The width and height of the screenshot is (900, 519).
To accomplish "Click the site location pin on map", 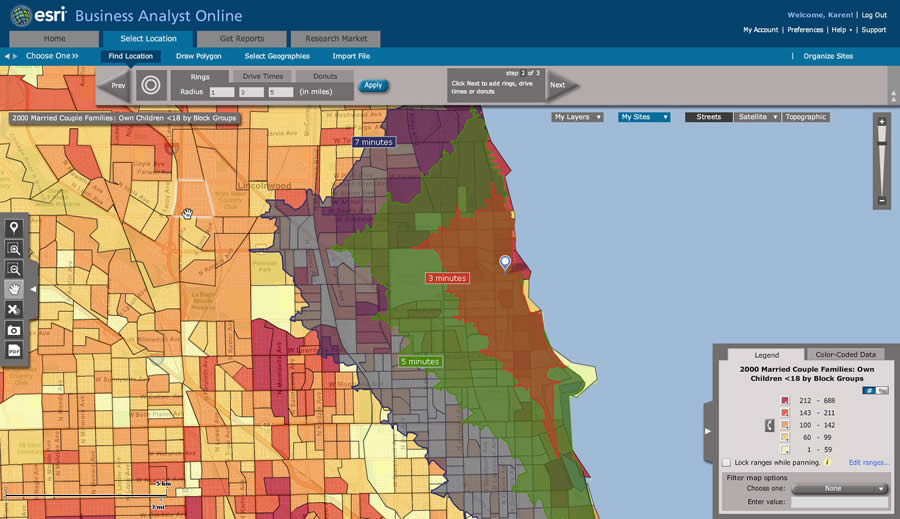I will click(x=505, y=263).
